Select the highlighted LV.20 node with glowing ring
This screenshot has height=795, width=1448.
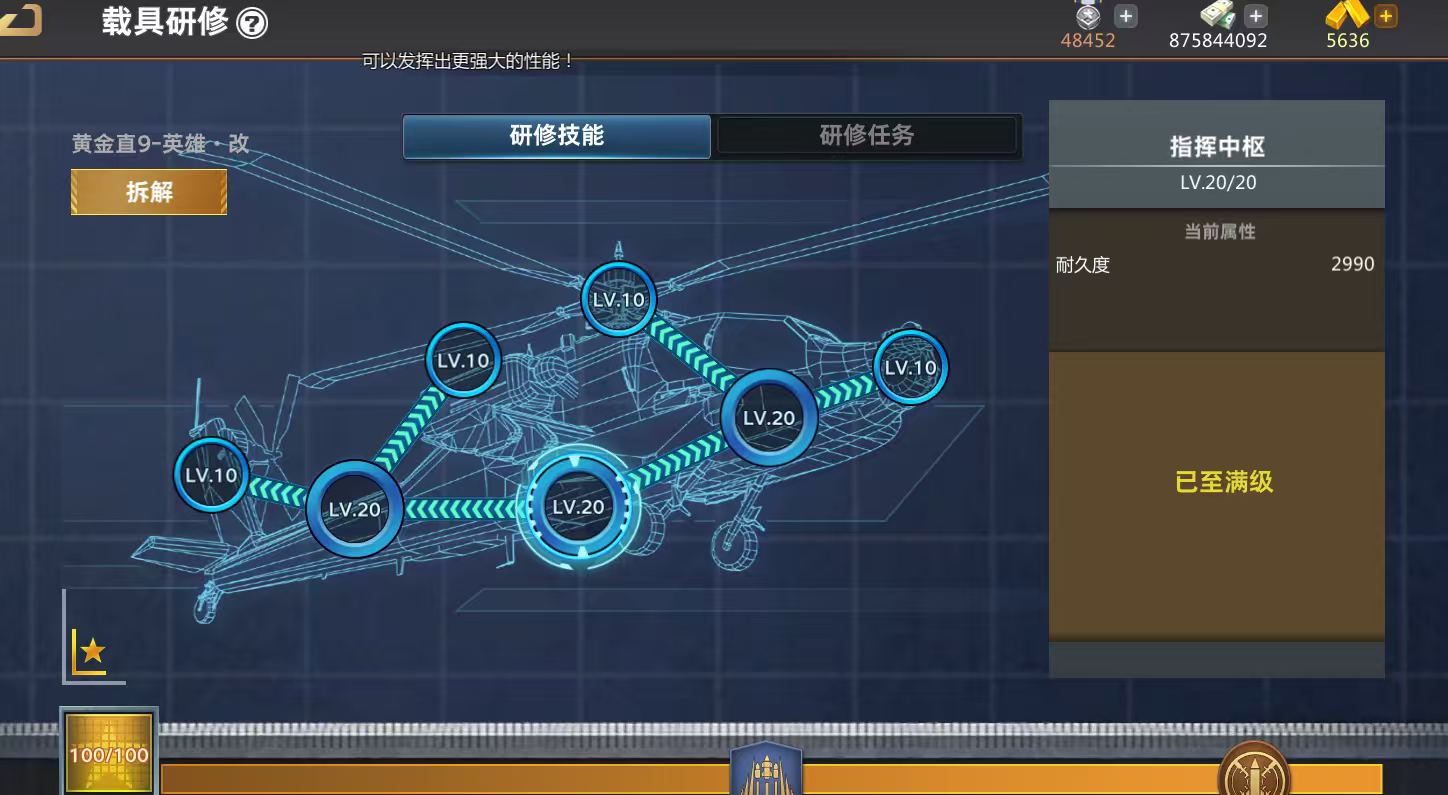coord(578,507)
